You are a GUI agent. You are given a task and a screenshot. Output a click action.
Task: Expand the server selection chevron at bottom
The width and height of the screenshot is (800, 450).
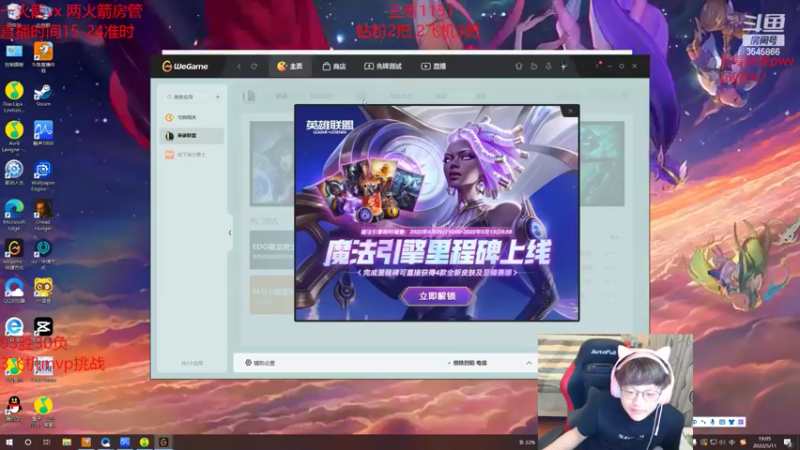pyautogui.click(x=529, y=363)
